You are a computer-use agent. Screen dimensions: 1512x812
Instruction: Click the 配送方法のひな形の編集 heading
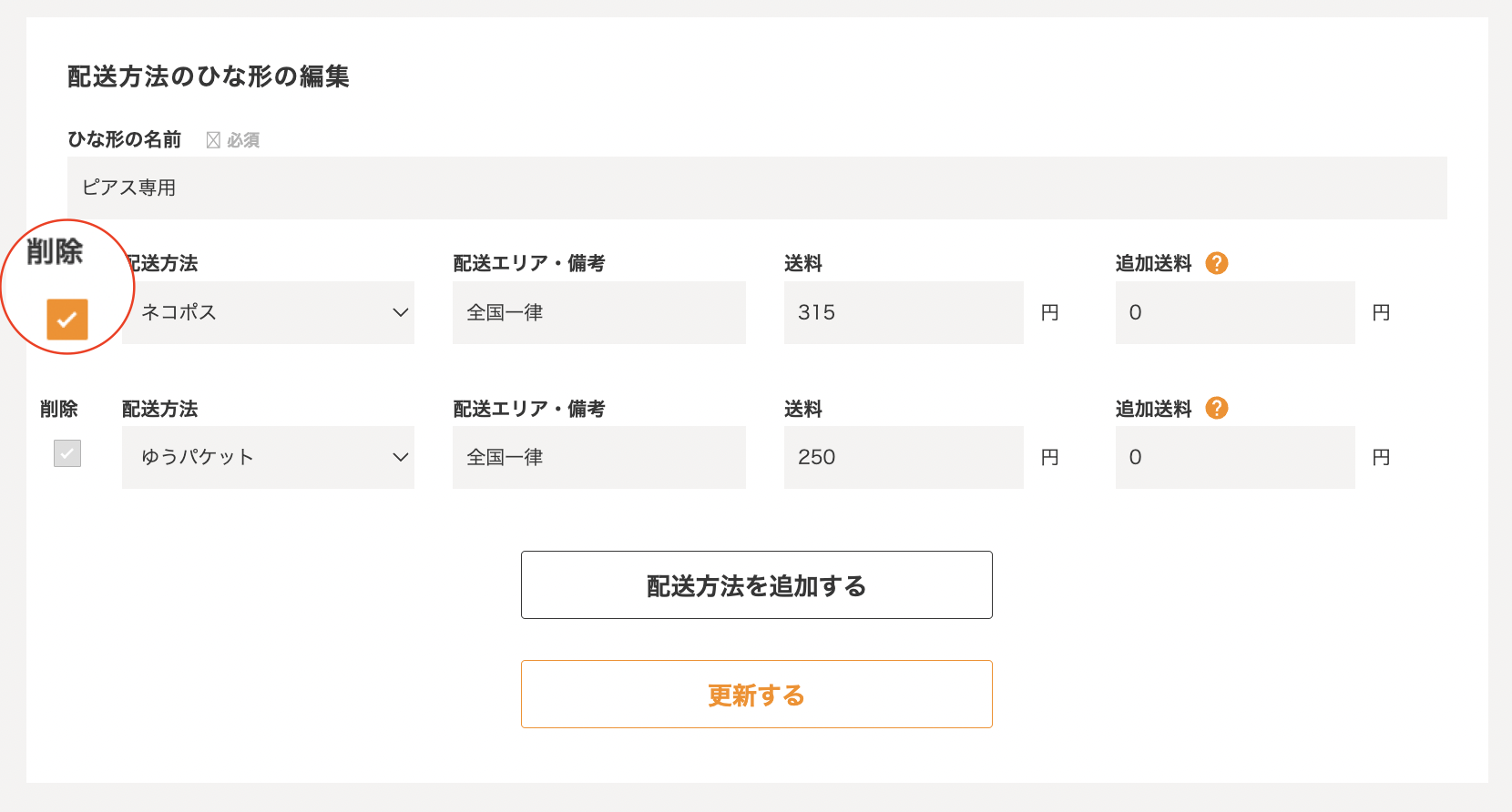(x=209, y=76)
